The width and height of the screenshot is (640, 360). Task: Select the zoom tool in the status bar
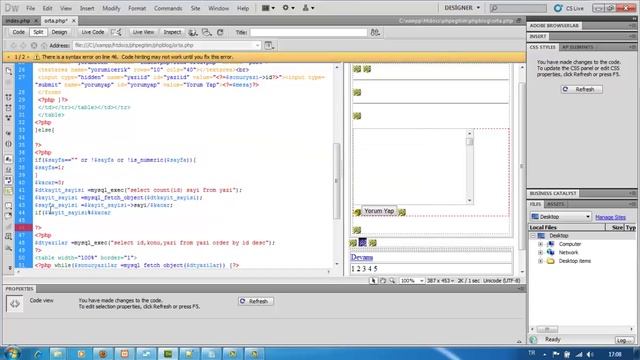392,281
